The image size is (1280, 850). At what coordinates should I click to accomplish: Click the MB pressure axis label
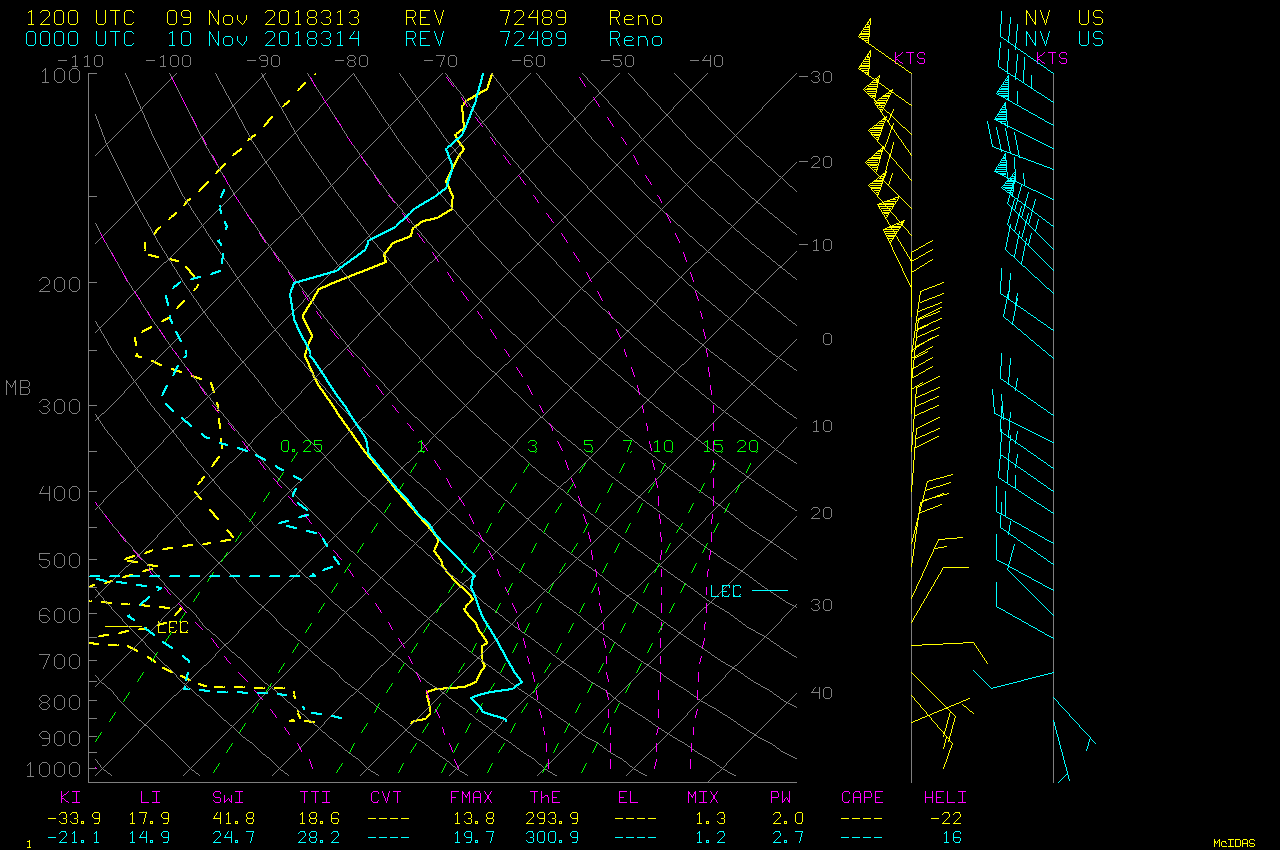(18, 388)
